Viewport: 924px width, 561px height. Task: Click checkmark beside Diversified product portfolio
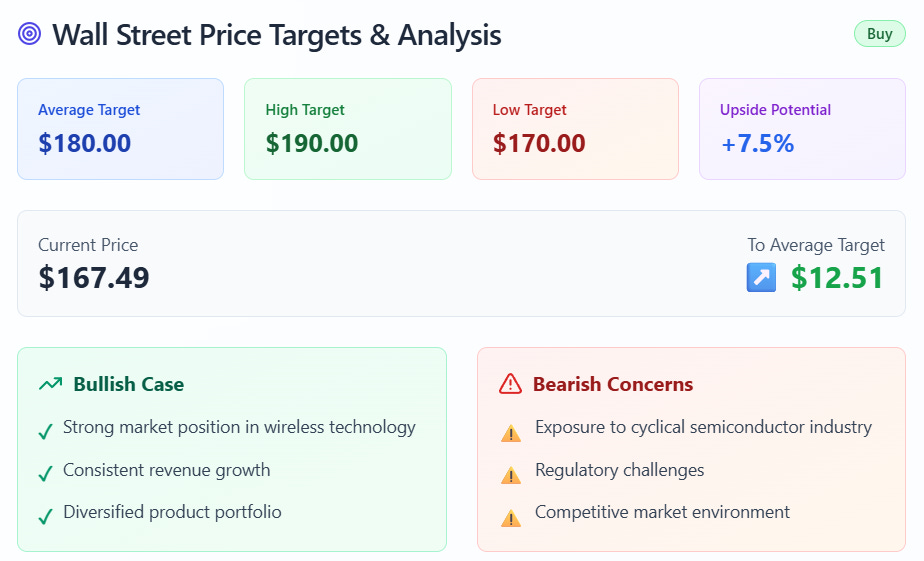45,517
